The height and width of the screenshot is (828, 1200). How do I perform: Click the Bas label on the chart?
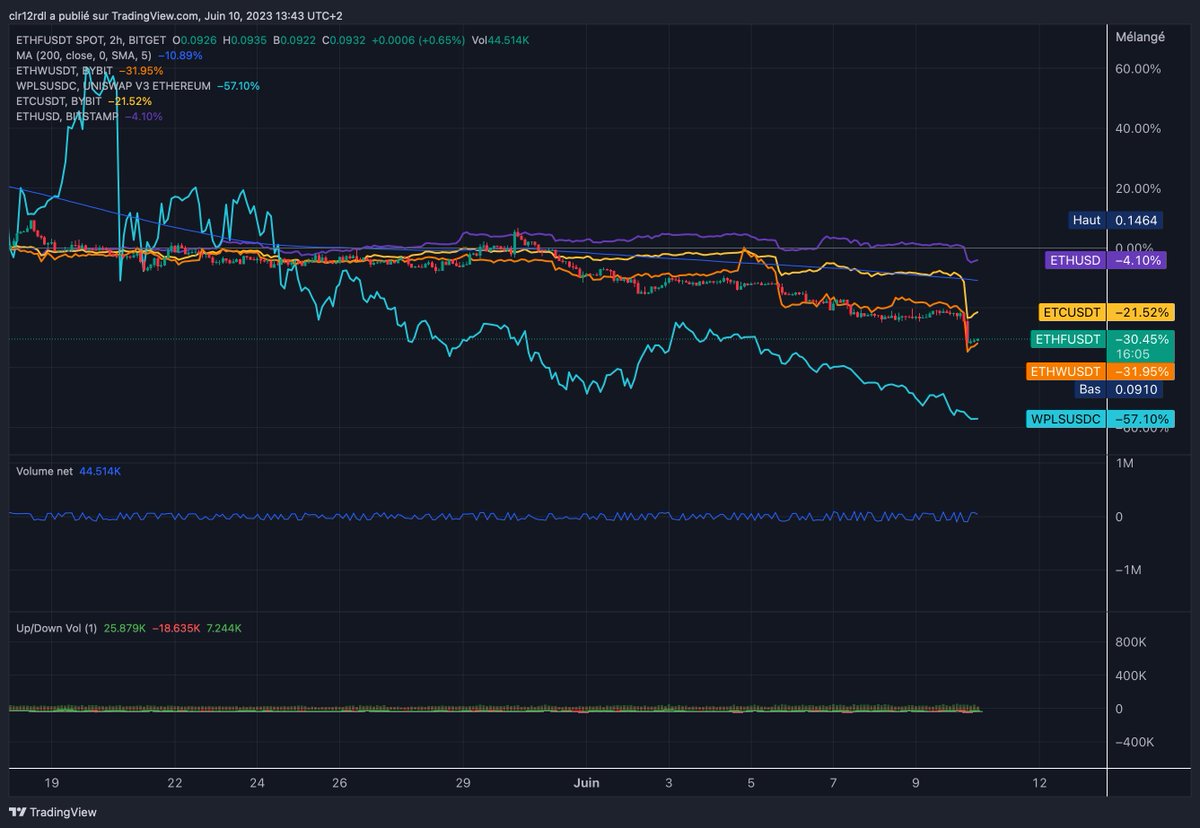[1089, 389]
